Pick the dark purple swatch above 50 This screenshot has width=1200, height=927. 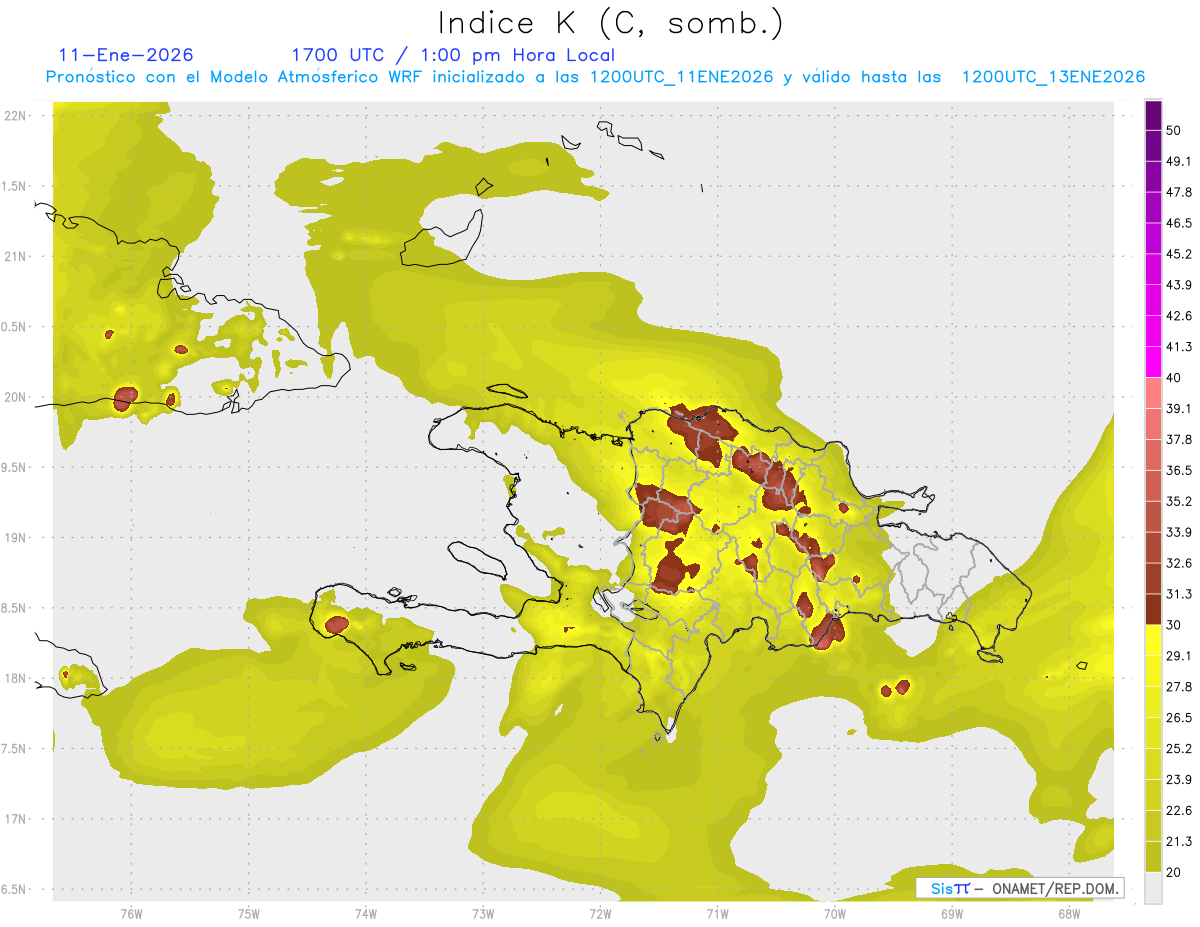(1153, 115)
